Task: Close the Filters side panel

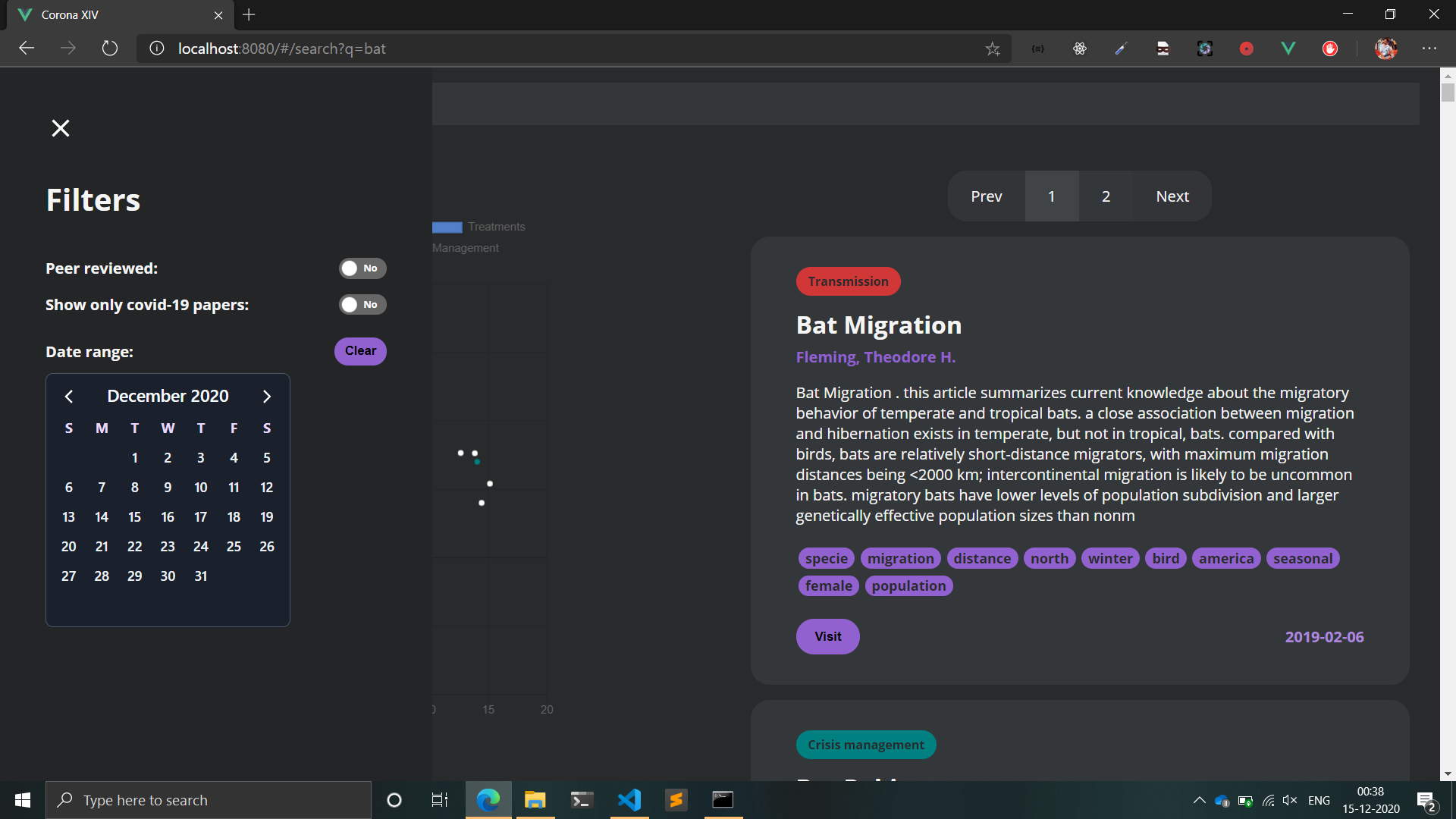Action: pos(61,128)
